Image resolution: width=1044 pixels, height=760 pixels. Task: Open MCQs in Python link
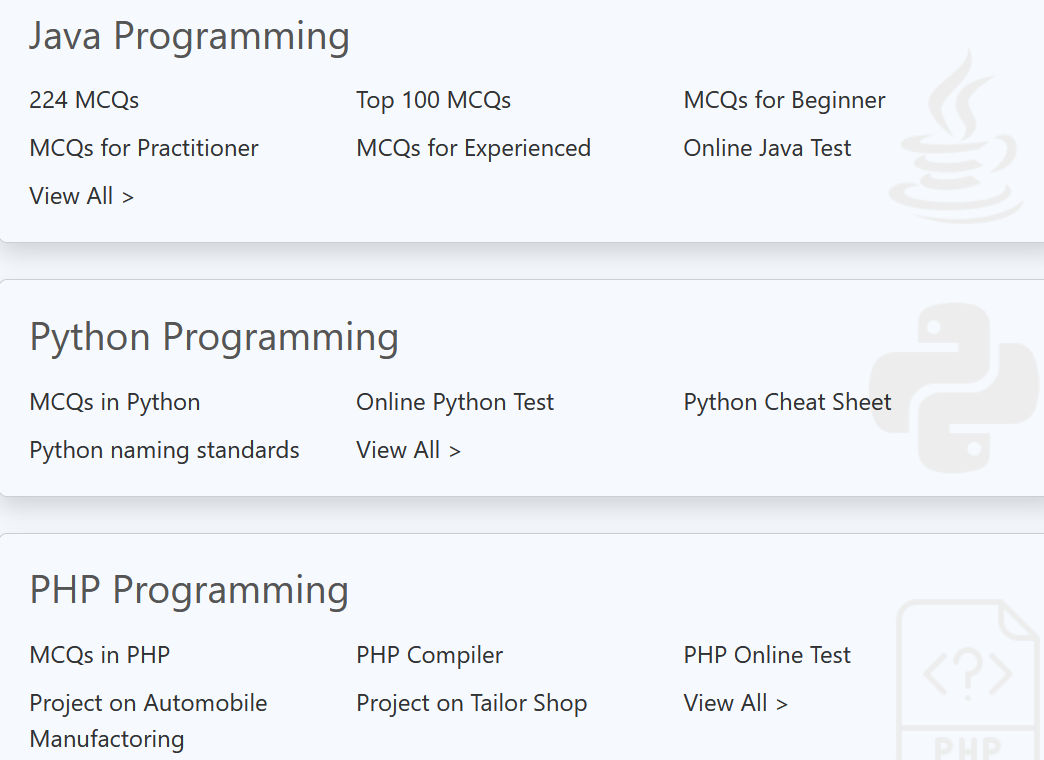tap(115, 402)
